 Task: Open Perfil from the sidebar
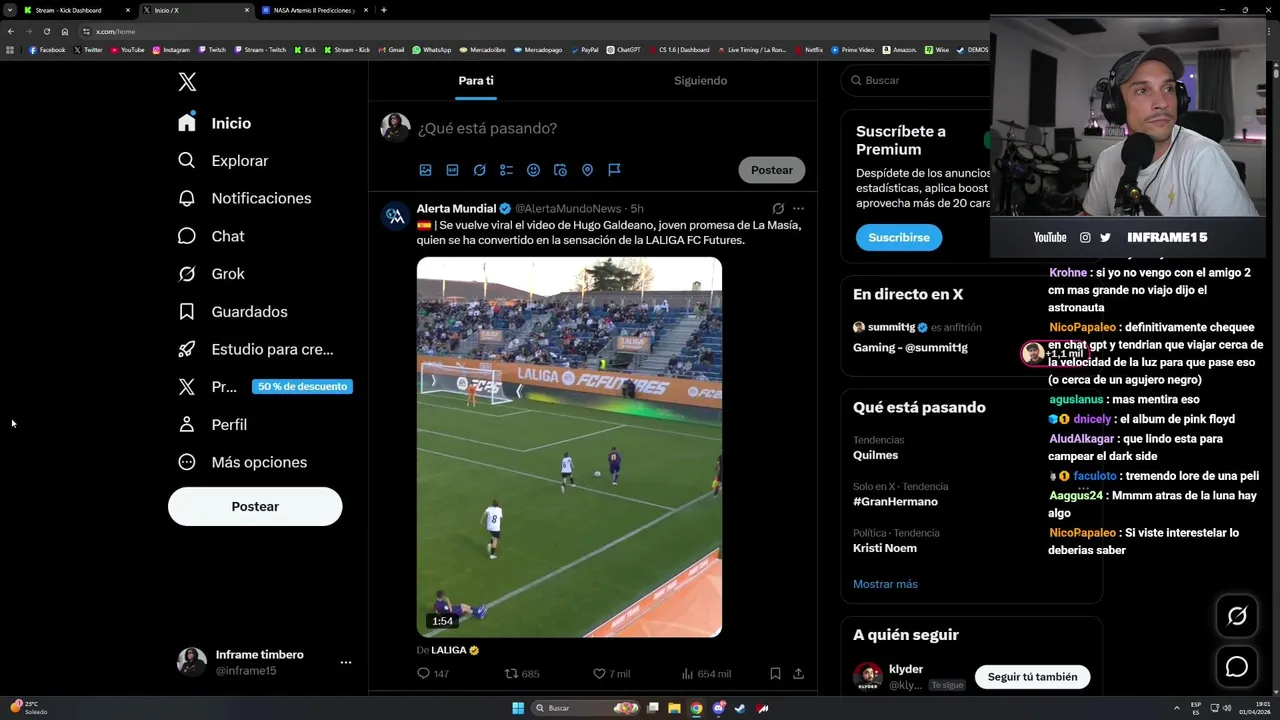[x=212, y=425]
